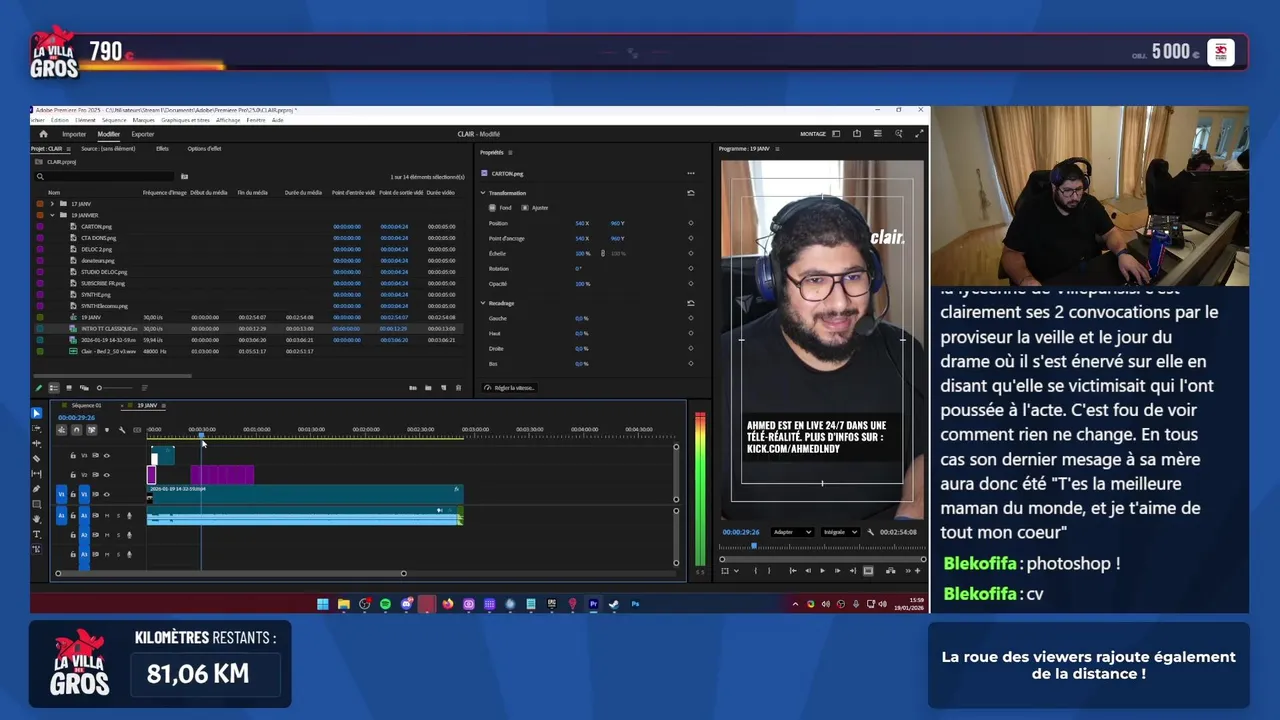Click the project search field
The width and height of the screenshot is (1280, 720).
pos(105,177)
